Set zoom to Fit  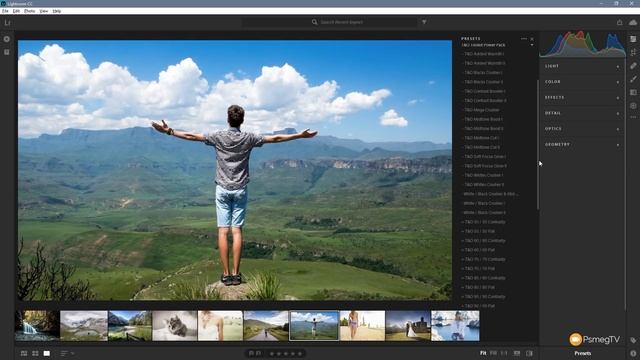click(483, 353)
